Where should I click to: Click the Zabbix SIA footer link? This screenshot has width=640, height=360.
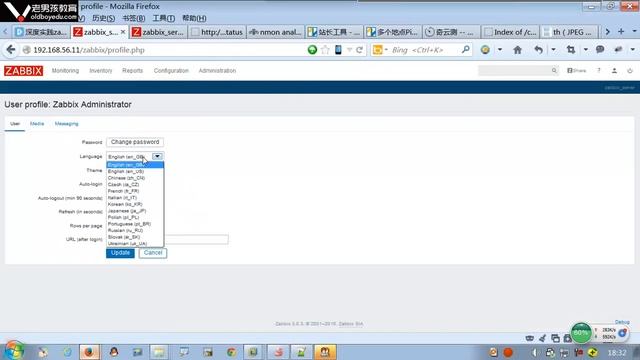coord(351,324)
